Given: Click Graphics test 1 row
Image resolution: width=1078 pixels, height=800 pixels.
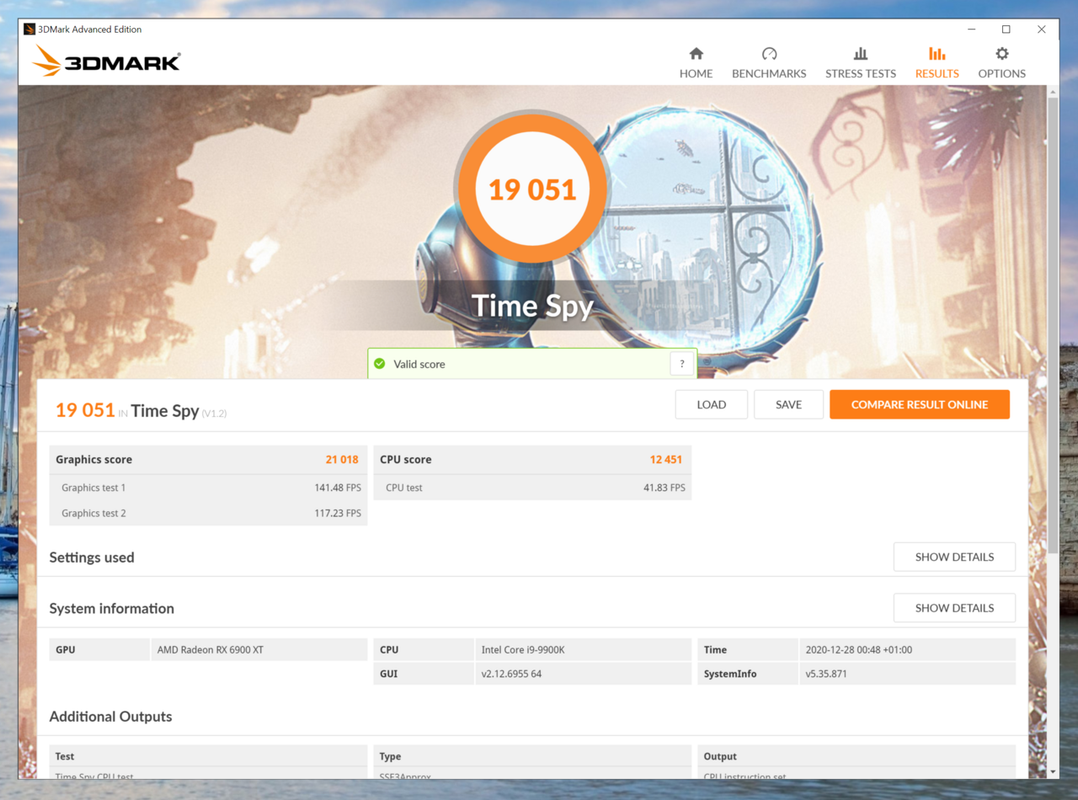Looking at the screenshot, I should point(208,487).
